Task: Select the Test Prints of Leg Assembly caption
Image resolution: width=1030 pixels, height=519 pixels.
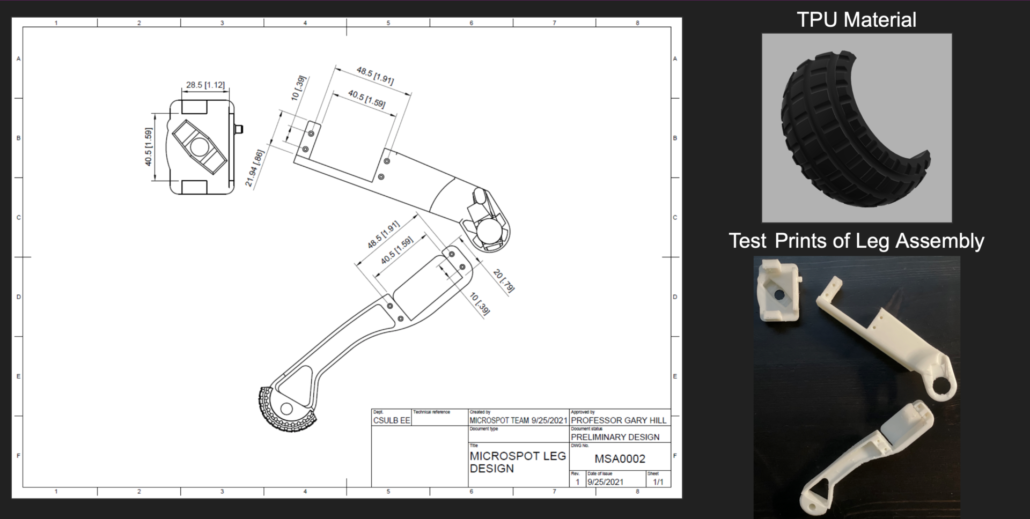Action: click(x=857, y=241)
